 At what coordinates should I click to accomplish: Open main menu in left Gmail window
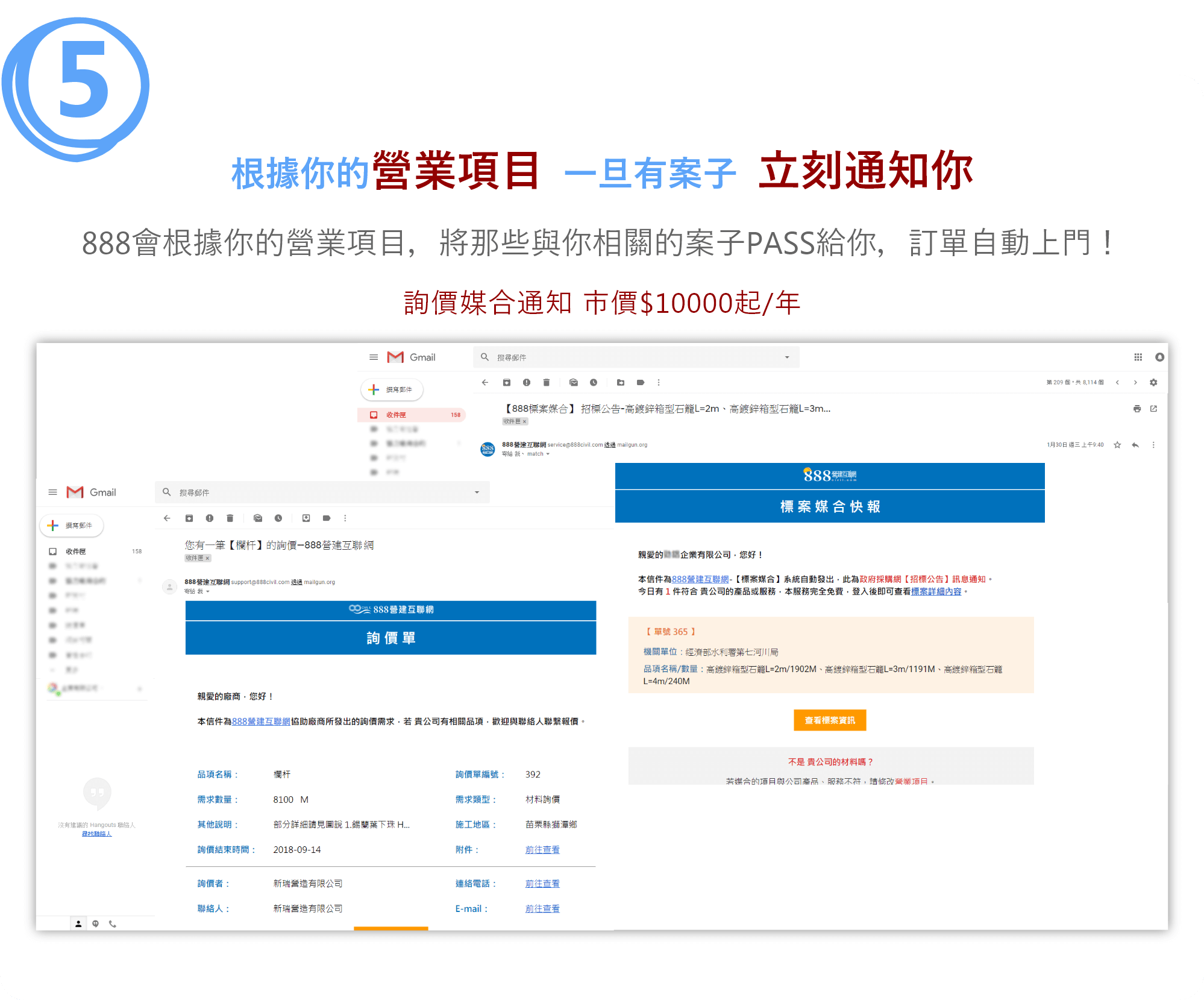tap(52, 492)
